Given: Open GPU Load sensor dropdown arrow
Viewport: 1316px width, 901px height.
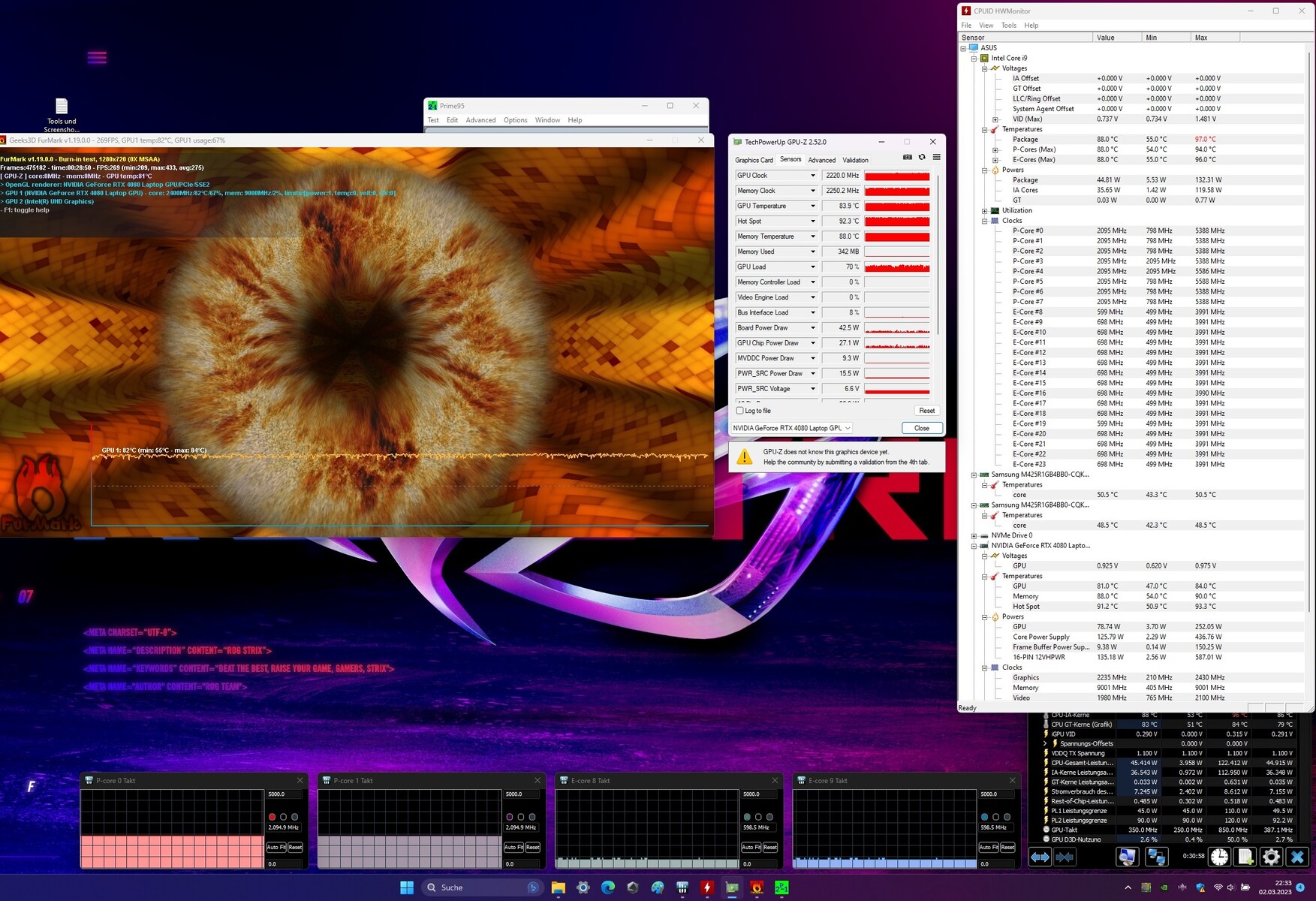Looking at the screenshot, I should click(x=812, y=267).
